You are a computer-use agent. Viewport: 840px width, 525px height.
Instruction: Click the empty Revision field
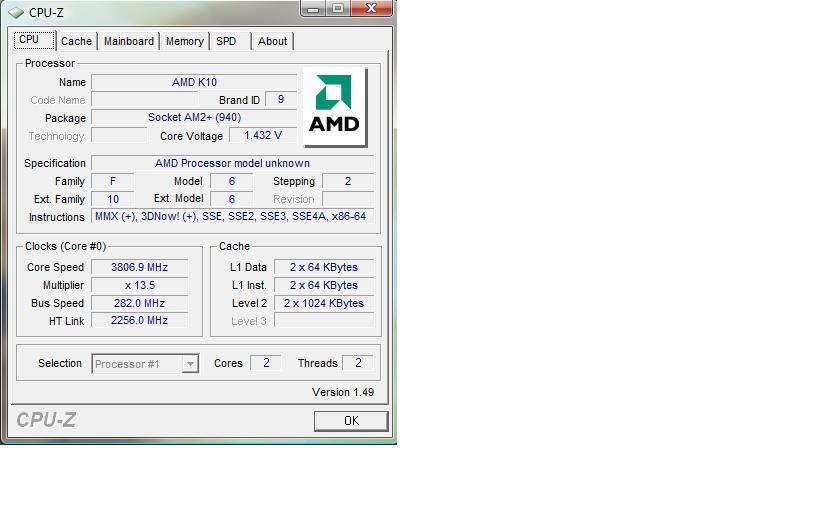click(348, 199)
